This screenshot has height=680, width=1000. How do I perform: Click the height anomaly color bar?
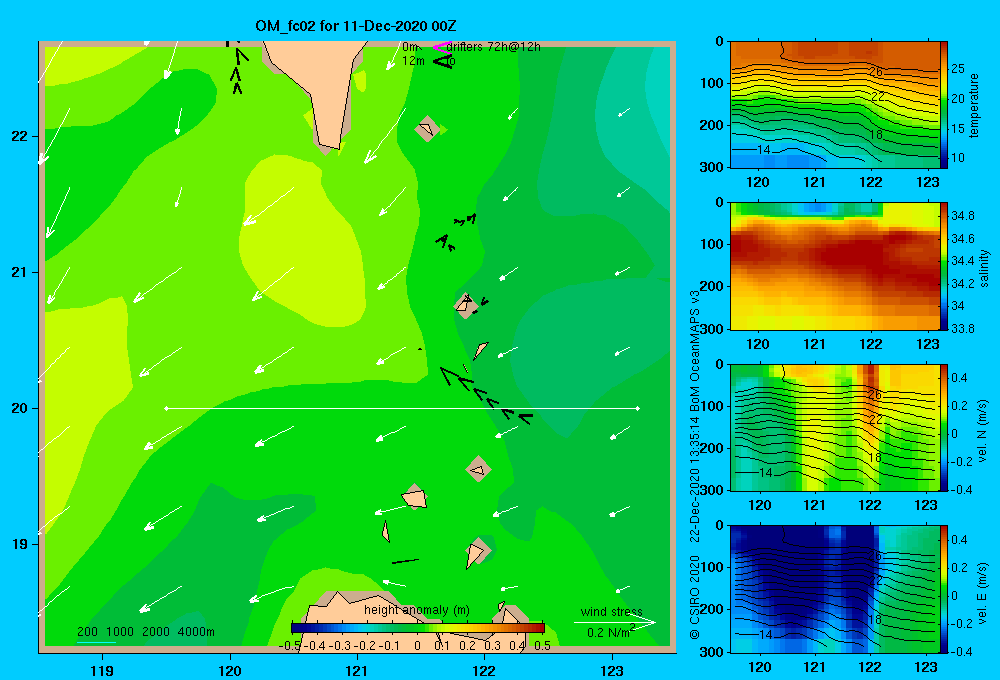417,628
